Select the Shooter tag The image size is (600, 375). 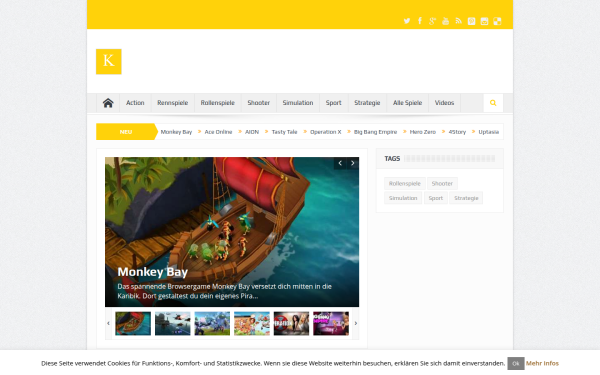point(442,183)
